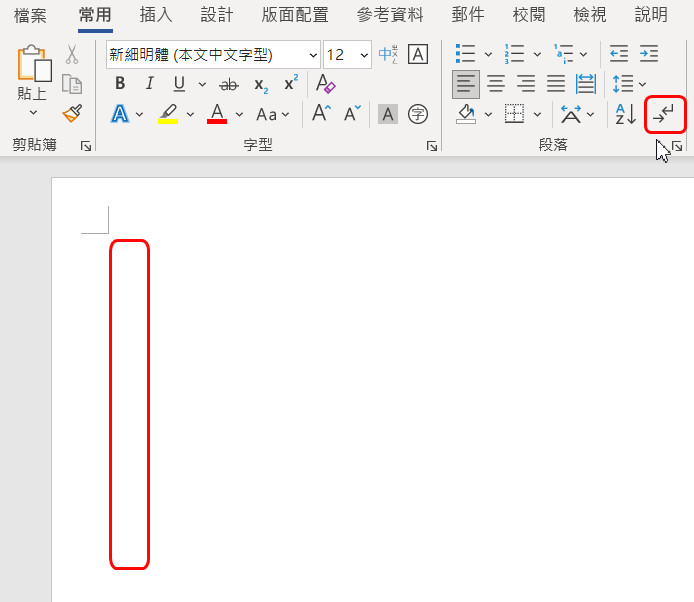Viewport: 694px width, 602px height.
Task: Toggle Bold formatting
Action: pyautogui.click(x=120, y=84)
